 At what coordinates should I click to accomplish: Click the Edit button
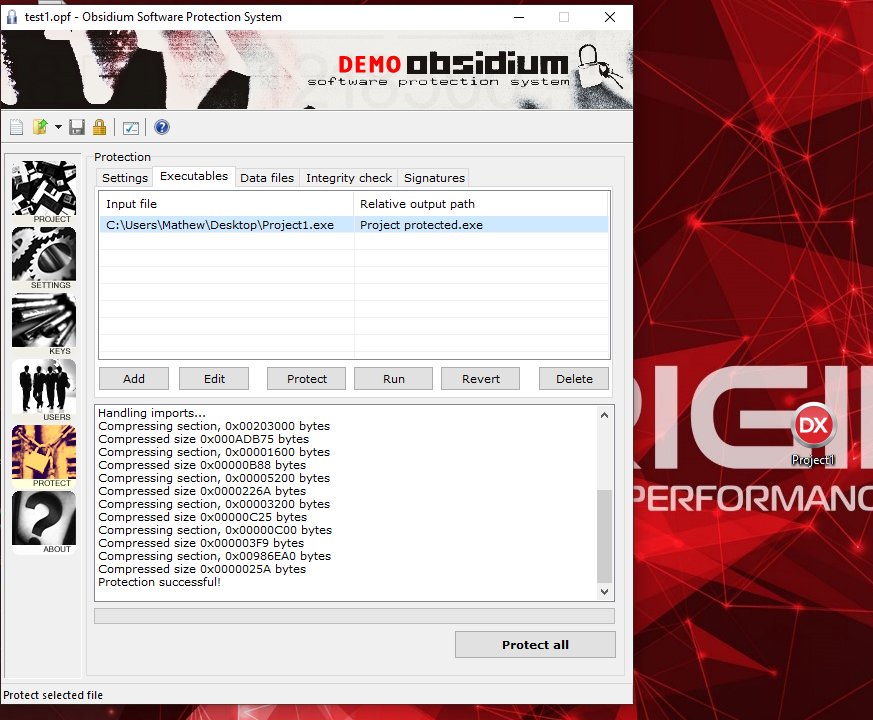214,379
